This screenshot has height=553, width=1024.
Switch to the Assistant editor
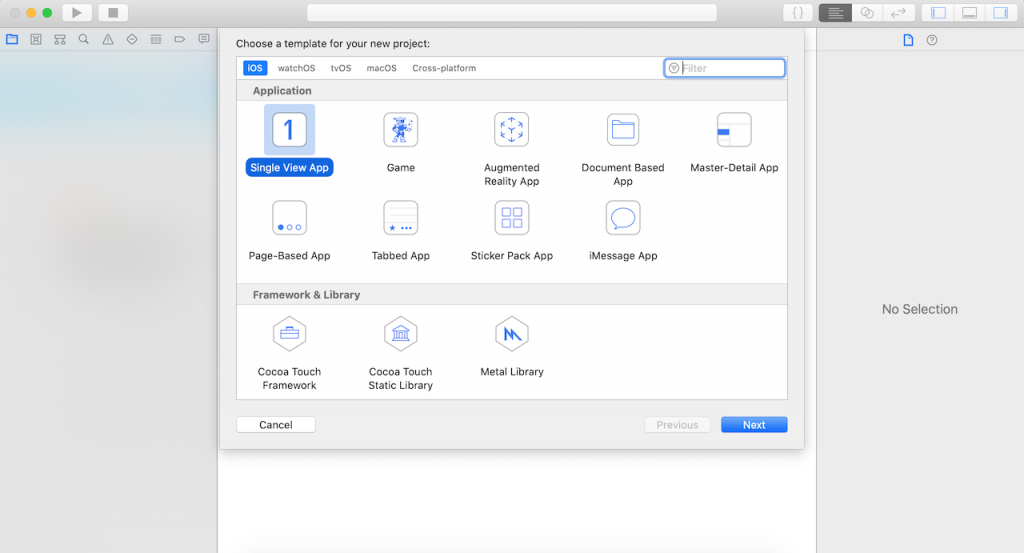[867, 12]
